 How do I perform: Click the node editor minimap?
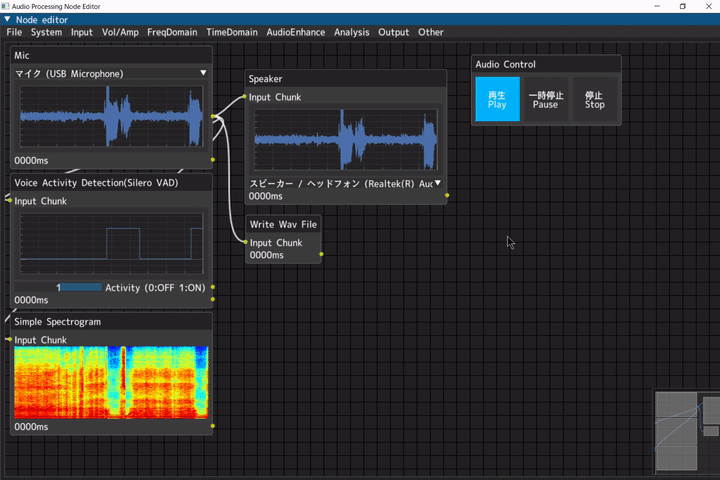687,432
